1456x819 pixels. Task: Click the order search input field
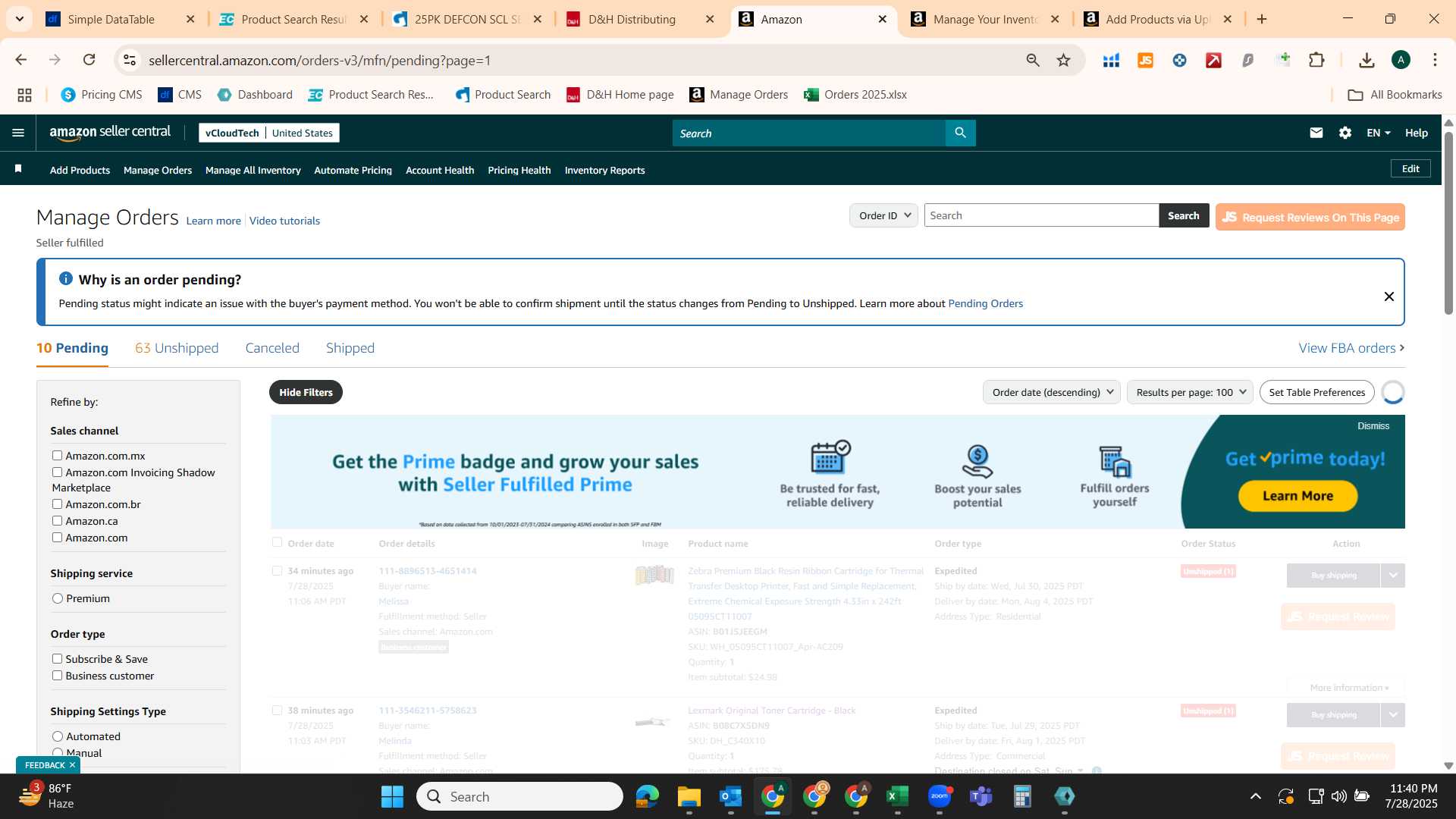click(x=1041, y=215)
